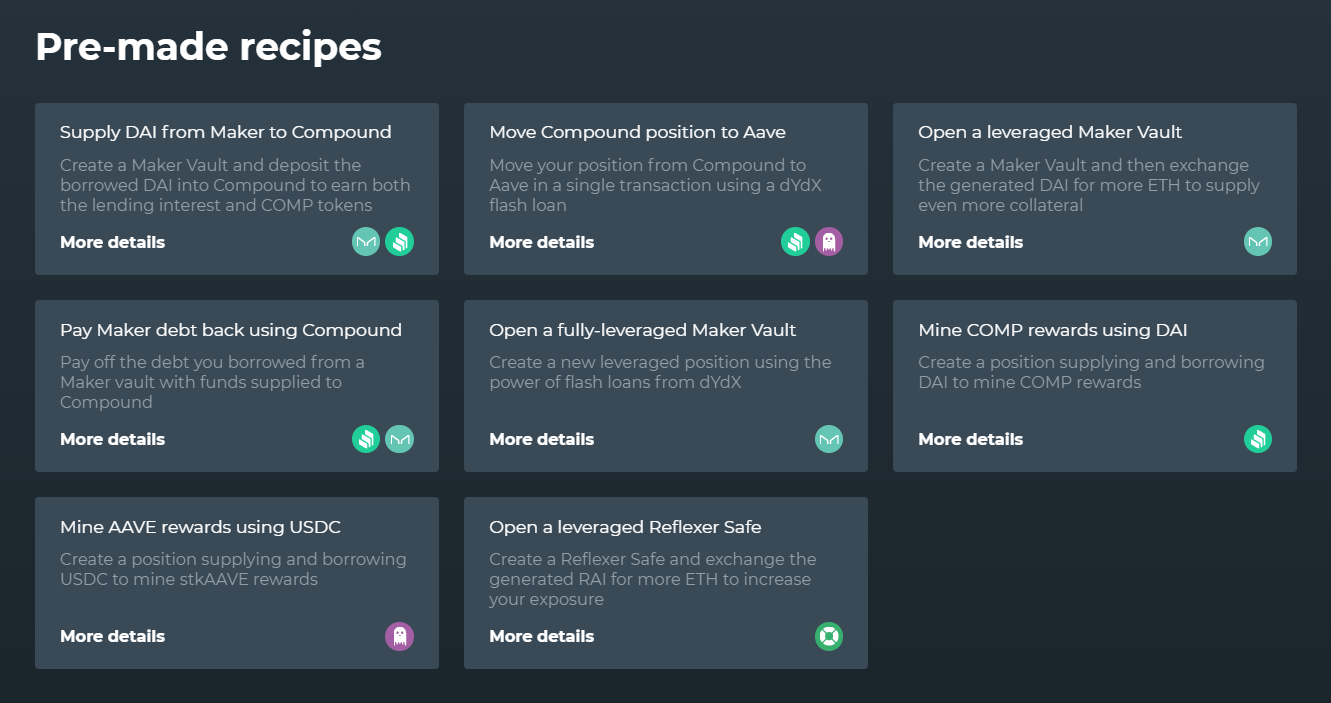Show More details for Pay Maker debt

click(x=112, y=439)
